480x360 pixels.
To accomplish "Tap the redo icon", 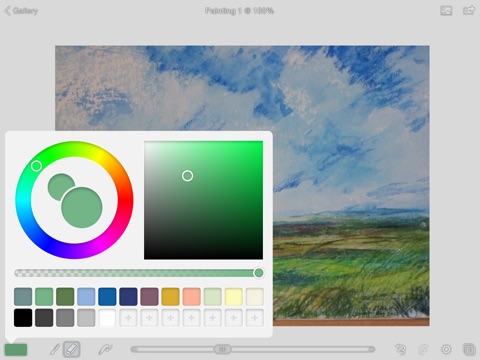I will click(423, 349).
